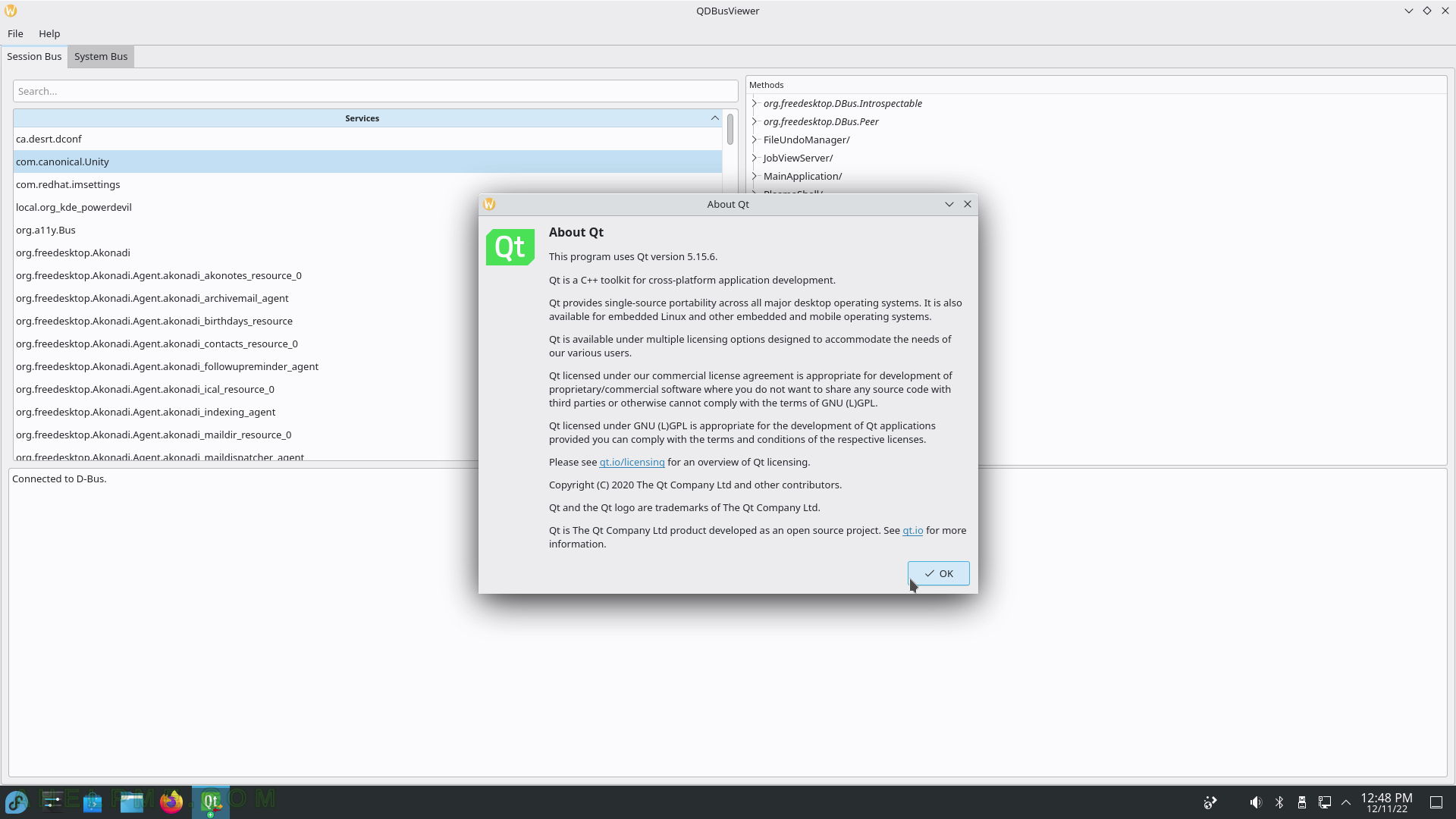Open removable devices tray icon
Screen dimensions: 1456x819
pyautogui.click(x=1302, y=802)
